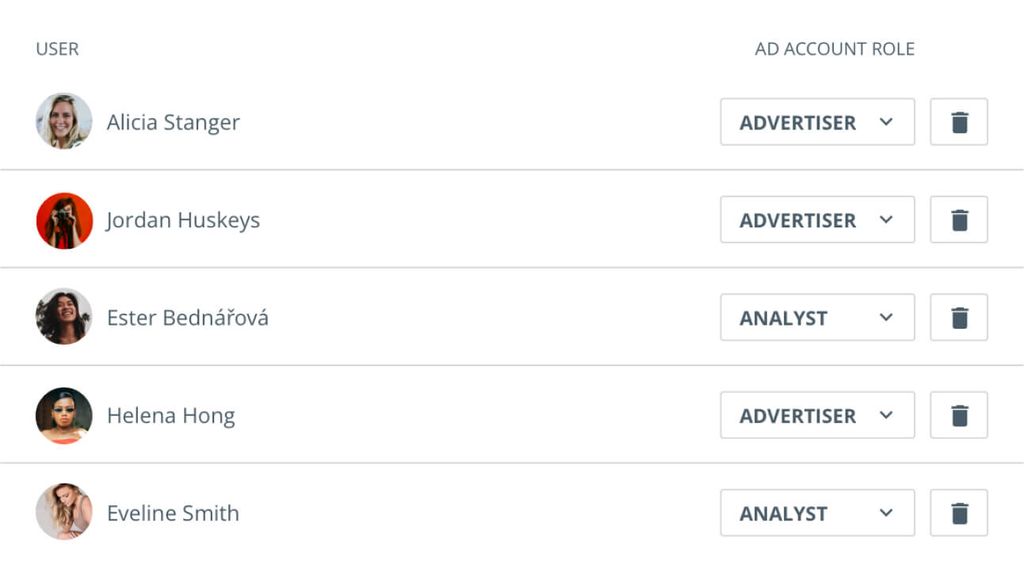Open Eveline Smith's profile photo
Viewport: 1024px width, 576px height.
click(64, 512)
